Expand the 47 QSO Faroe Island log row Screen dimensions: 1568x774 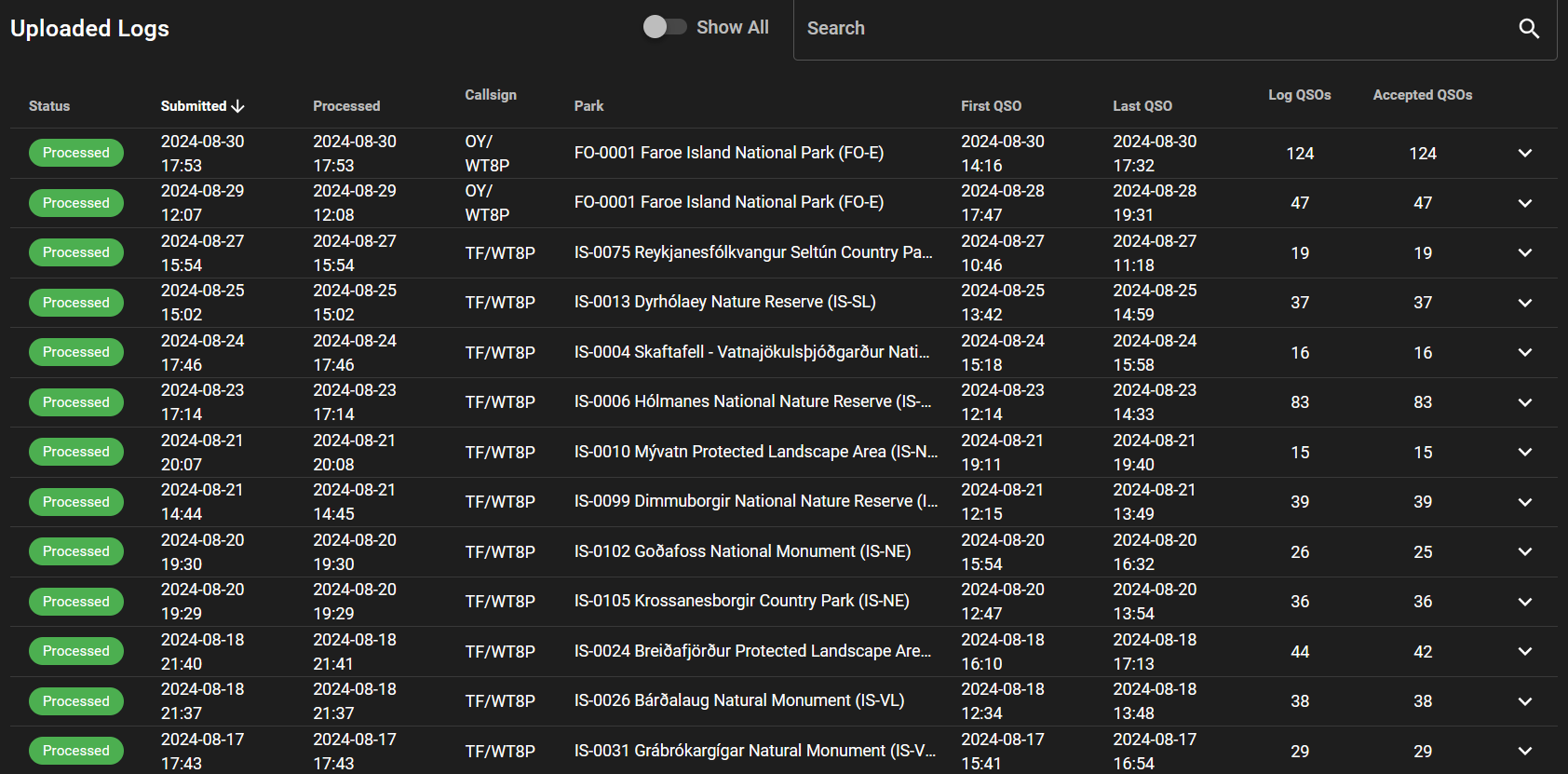[1524, 203]
